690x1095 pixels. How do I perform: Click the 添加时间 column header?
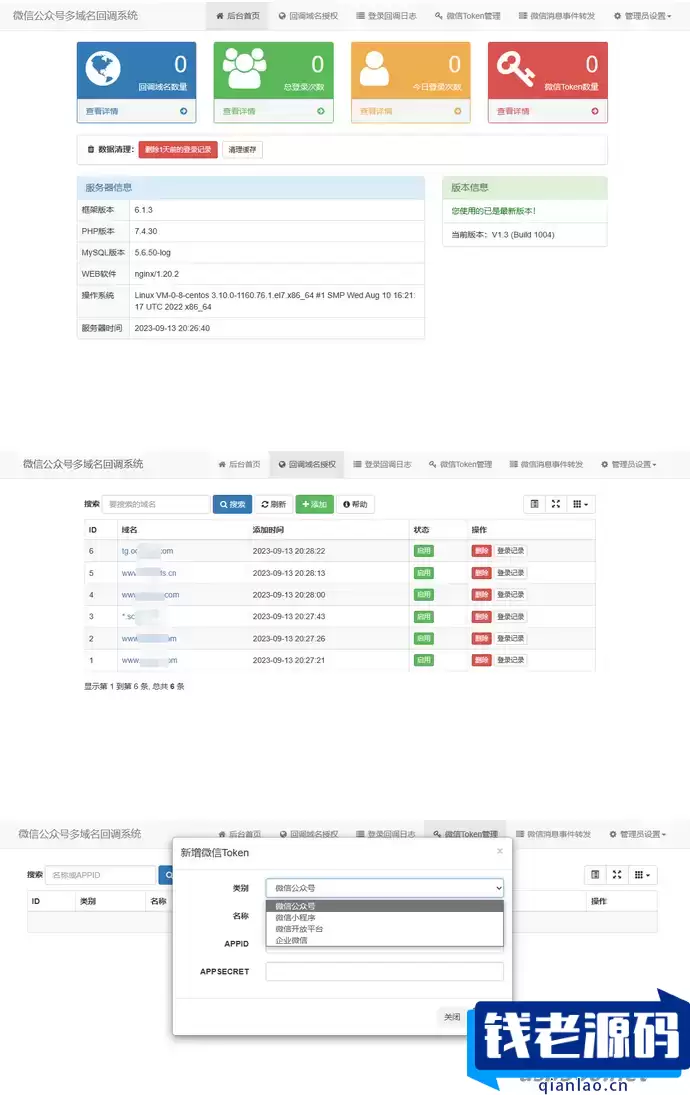pyautogui.click(x=268, y=529)
